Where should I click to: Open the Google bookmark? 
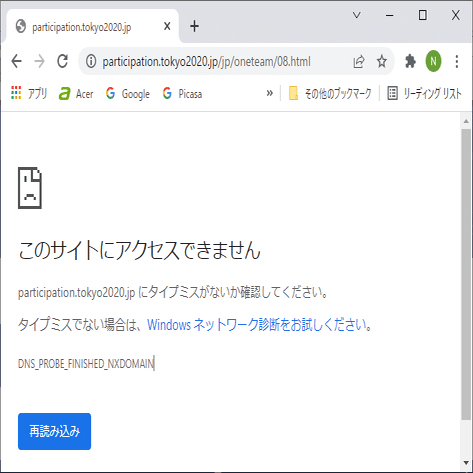pos(128,94)
